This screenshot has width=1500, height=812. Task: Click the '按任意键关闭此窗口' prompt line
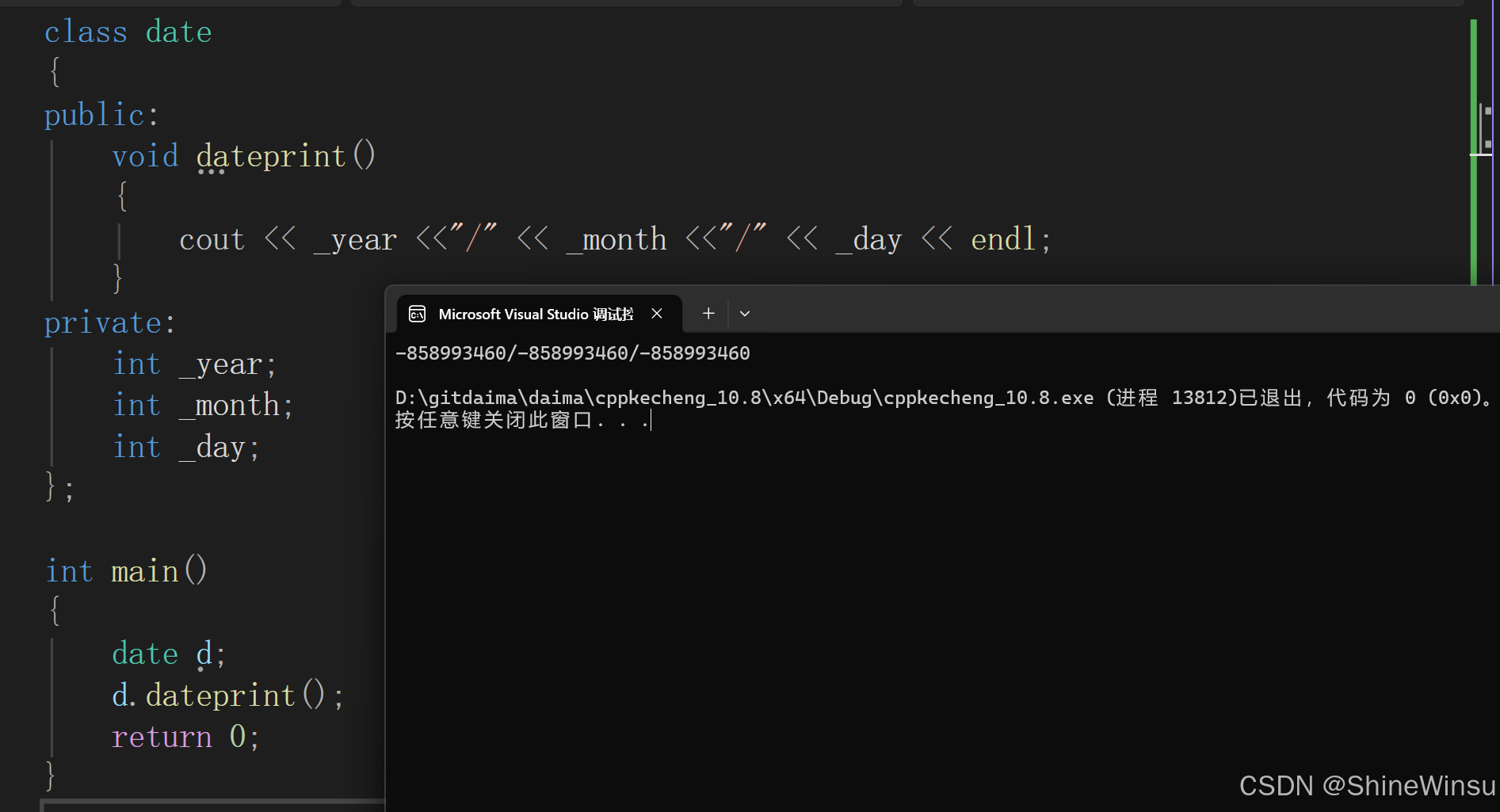click(x=523, y=420)
